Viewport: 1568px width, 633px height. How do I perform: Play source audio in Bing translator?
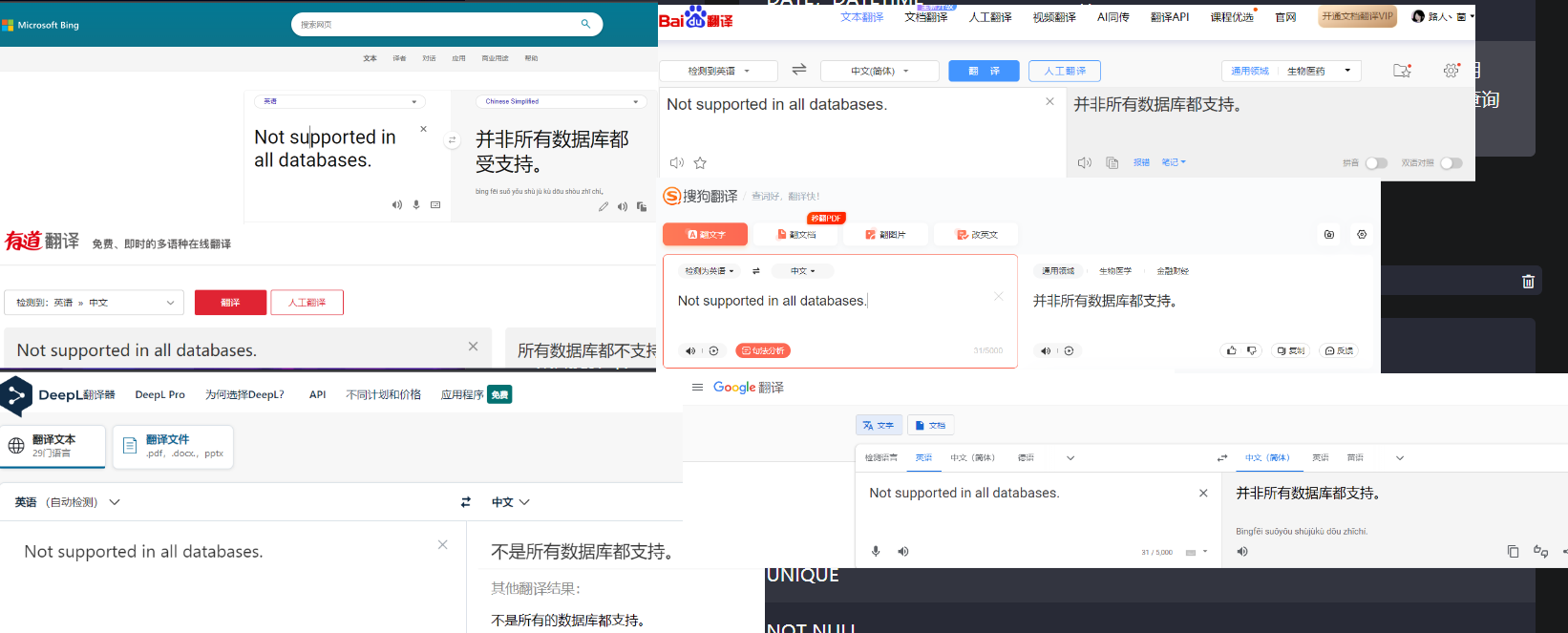[x=397, y=204]
